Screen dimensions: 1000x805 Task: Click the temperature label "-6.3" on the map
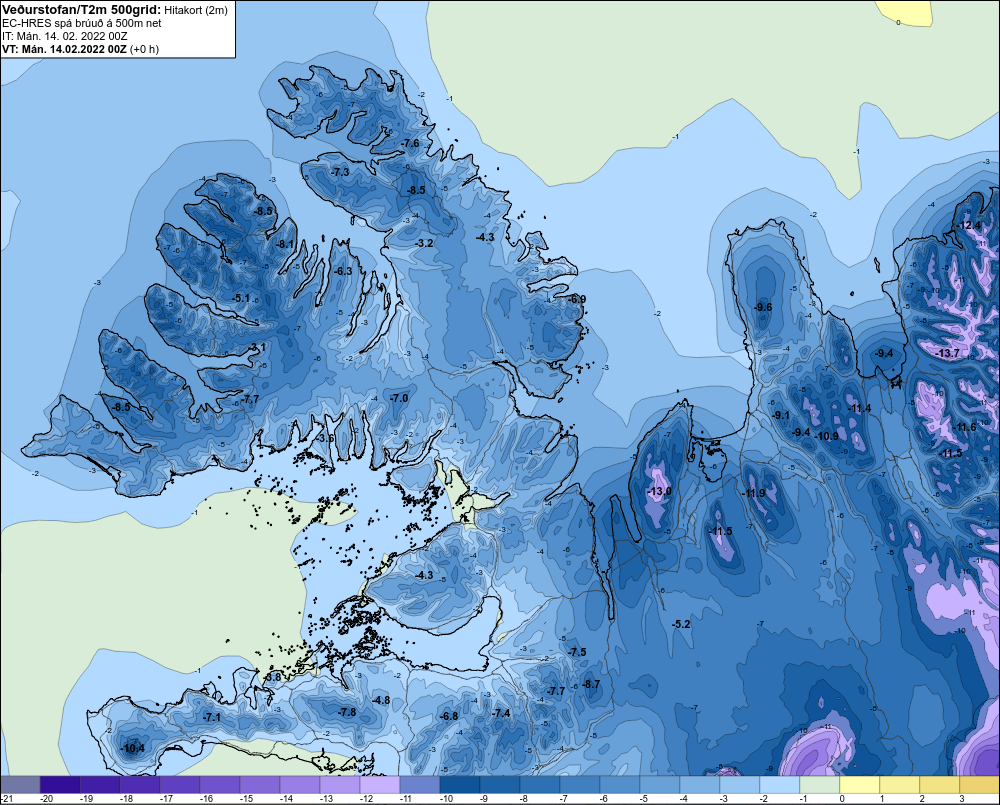coord(343,271)
